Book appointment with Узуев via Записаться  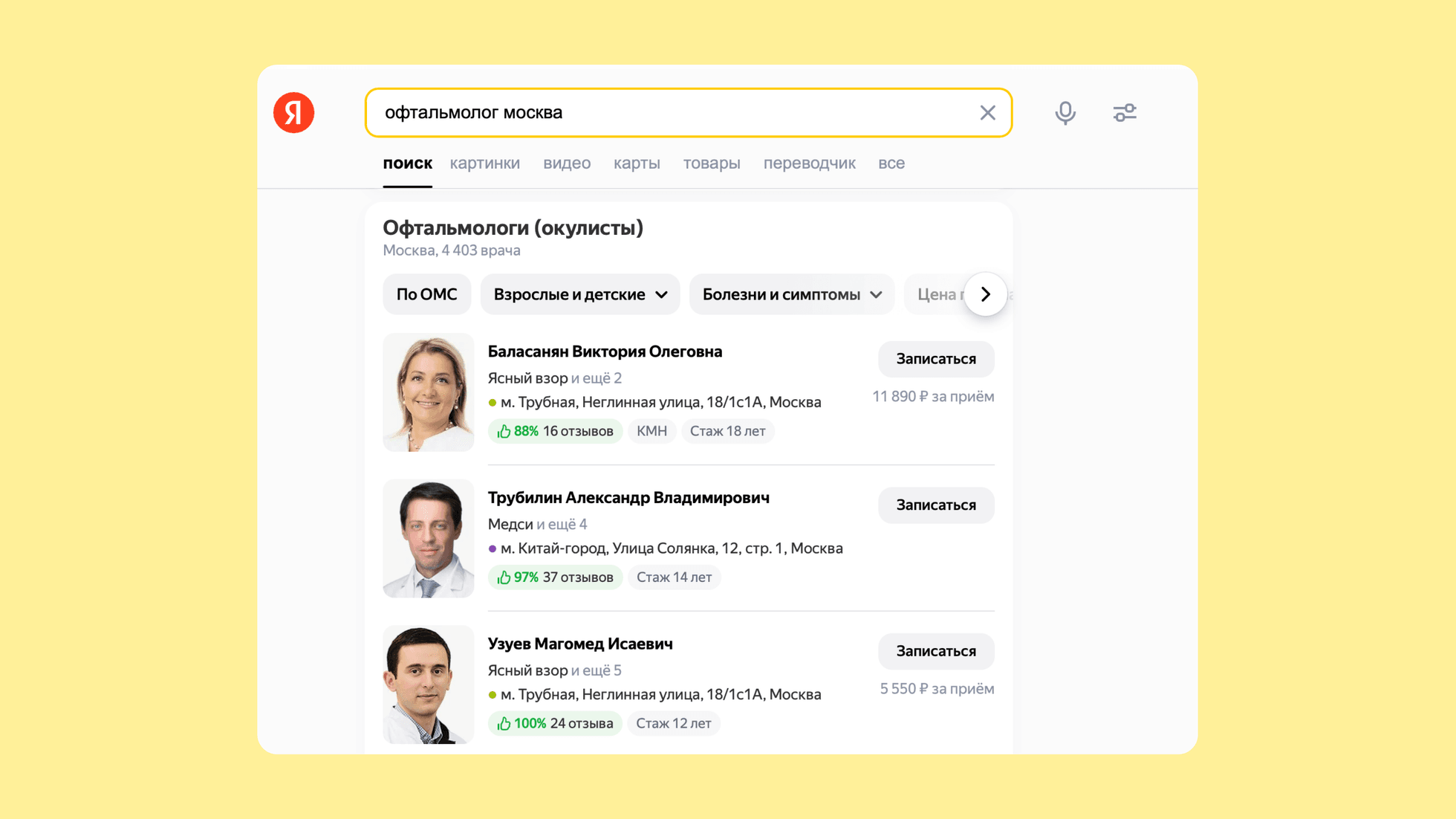(936, 652)
